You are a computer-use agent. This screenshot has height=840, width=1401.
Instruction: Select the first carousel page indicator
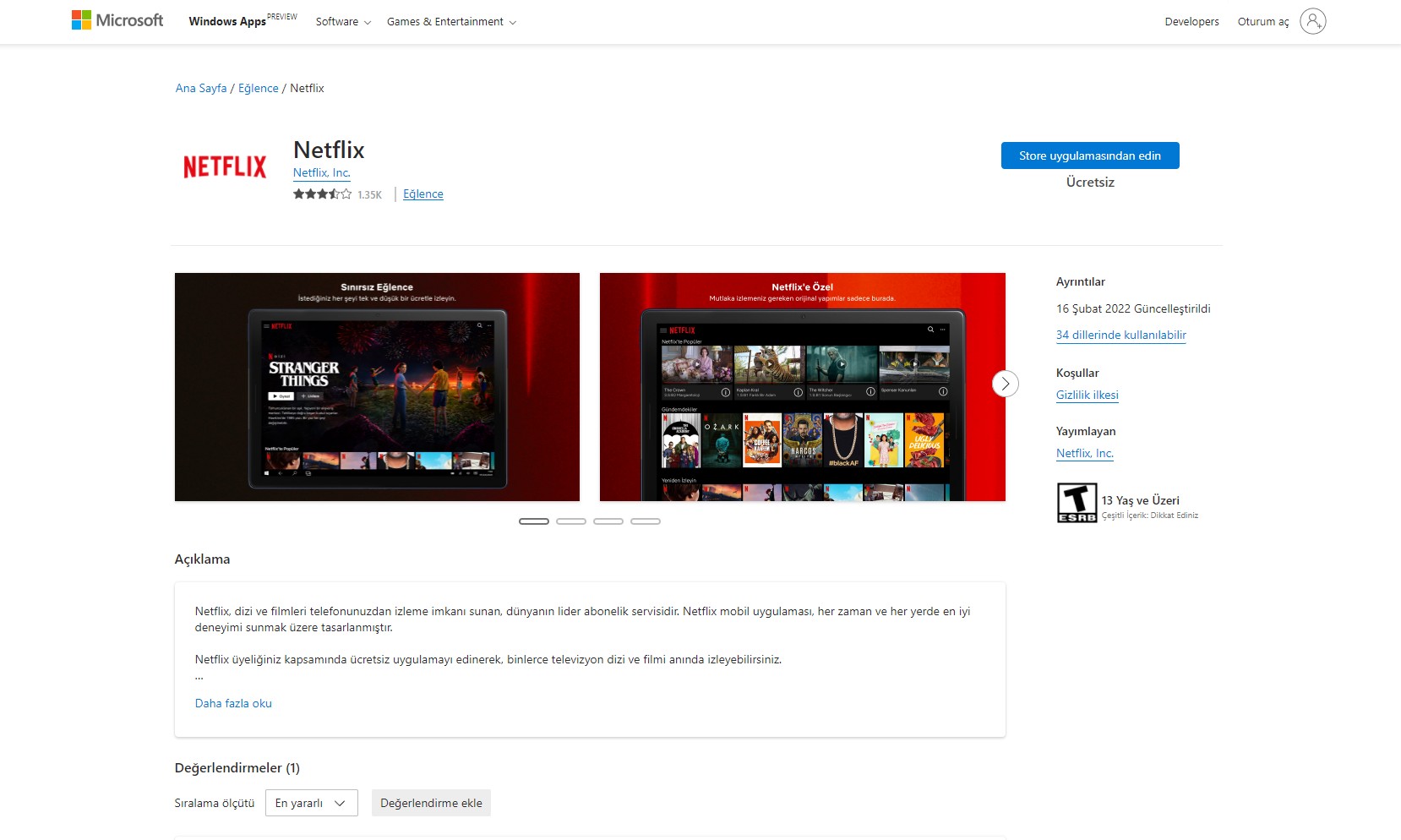click(534, 521)
